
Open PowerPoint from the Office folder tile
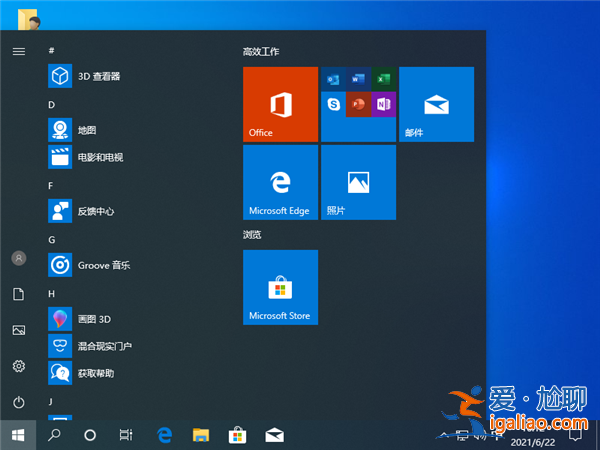(x=358, y=104)
